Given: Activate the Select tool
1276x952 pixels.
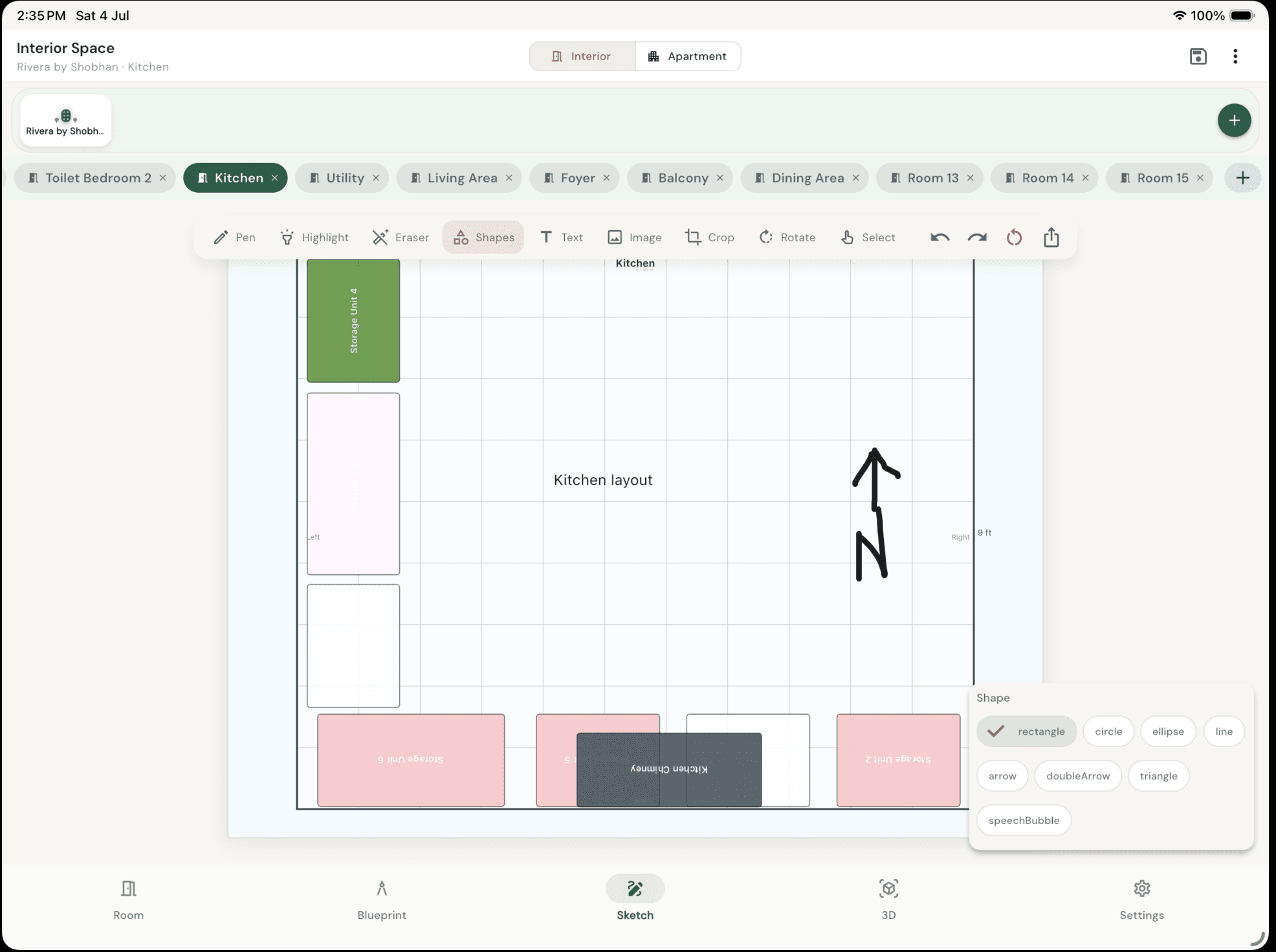Looking at the screenshot, I should pos(867,237).
